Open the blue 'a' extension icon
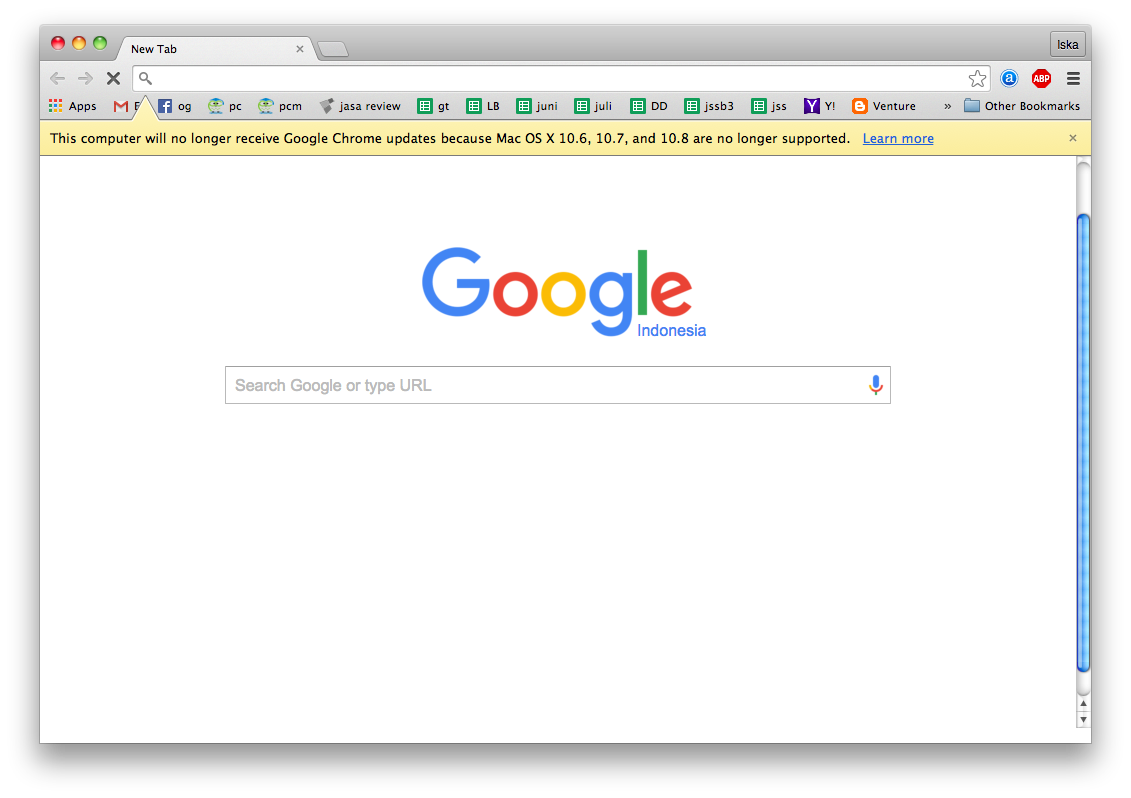The height and width of the screenshot is (798, 1131). (1009, 79)
